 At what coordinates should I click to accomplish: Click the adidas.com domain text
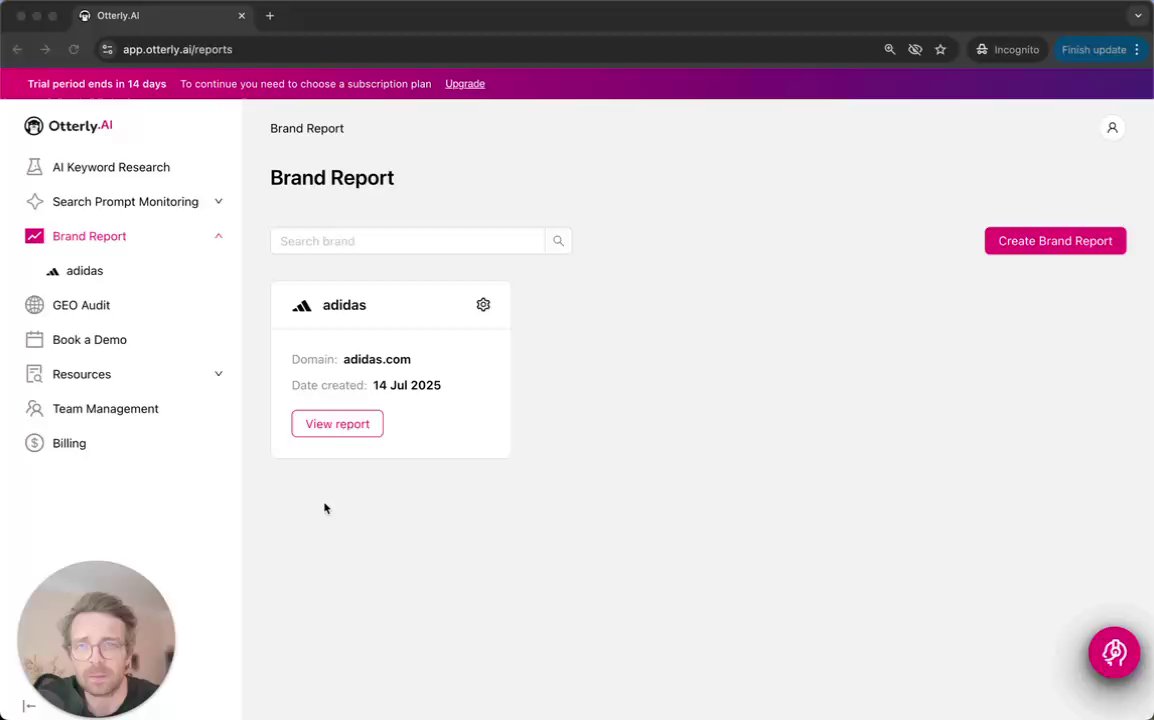point(377,359)
